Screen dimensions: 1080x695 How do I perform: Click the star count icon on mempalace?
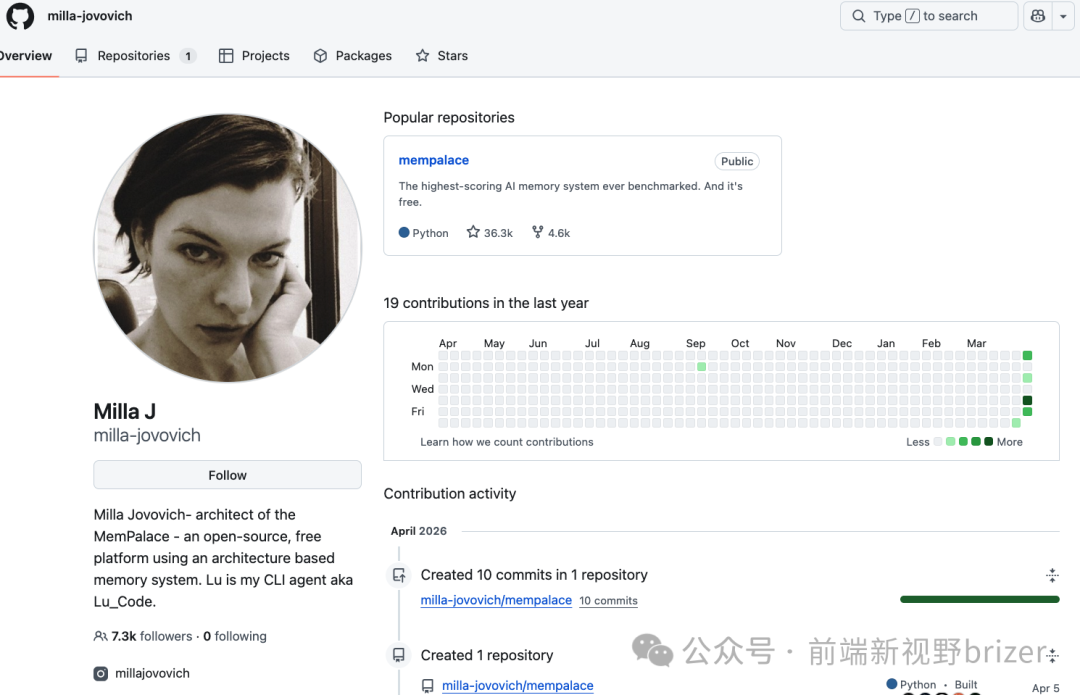point(473,232)
